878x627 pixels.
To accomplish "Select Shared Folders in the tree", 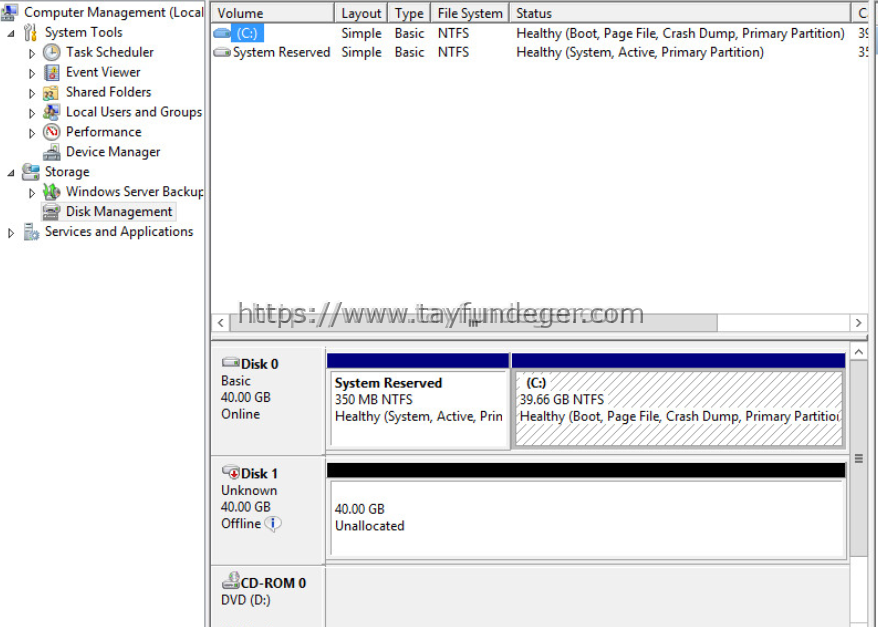I will 109,92.
